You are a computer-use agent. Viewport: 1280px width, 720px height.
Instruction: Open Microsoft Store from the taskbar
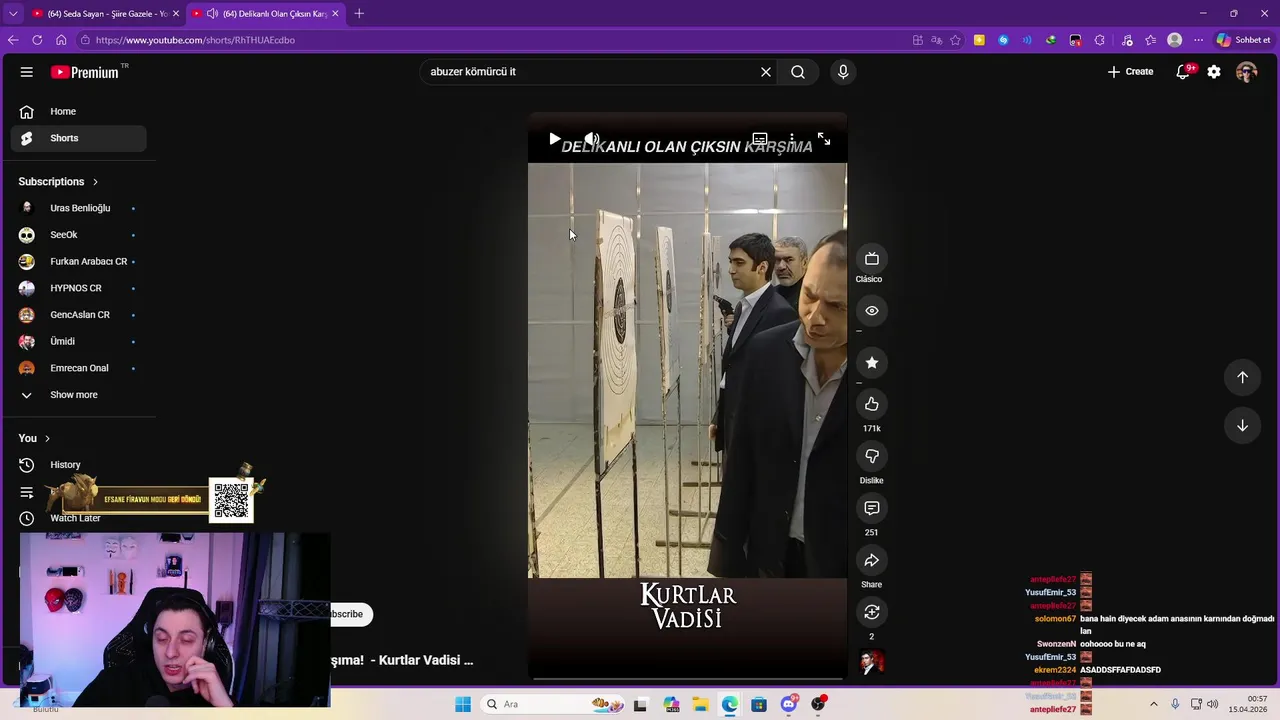pyautogui.click(x=759, y=704)
